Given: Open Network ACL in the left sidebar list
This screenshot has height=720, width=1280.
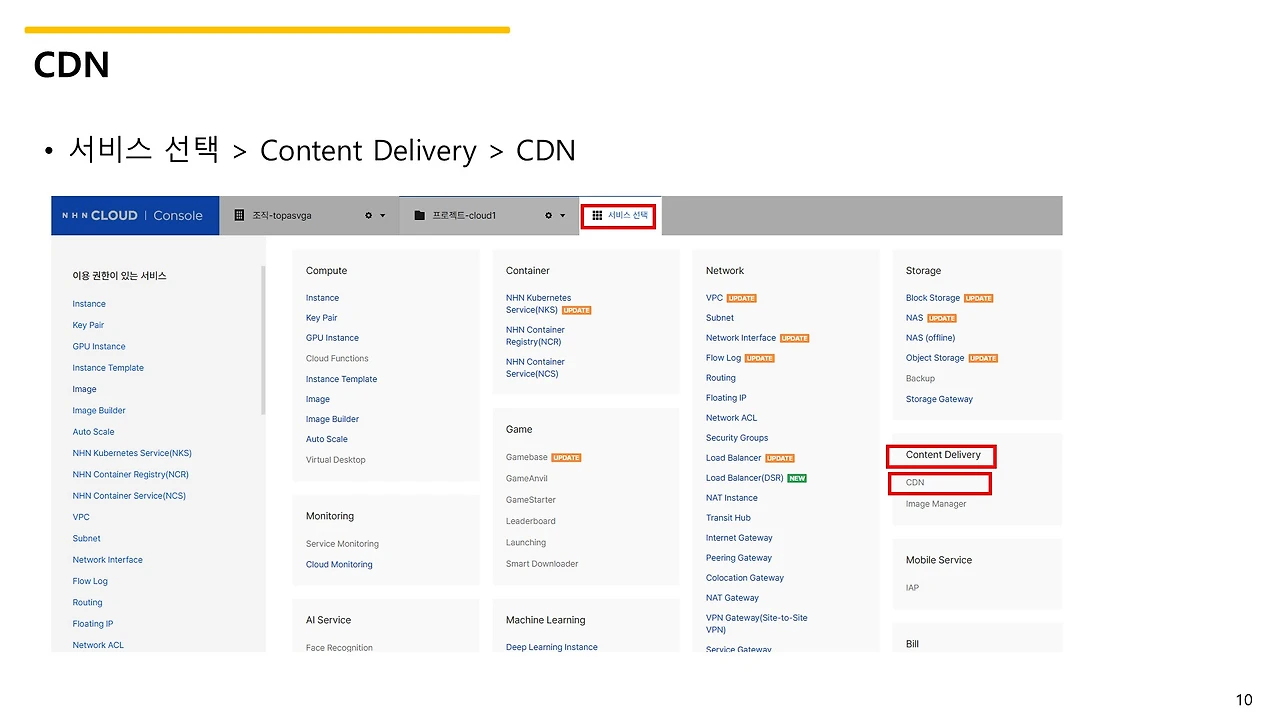Looking at the screenshot, I should (x=98, y=645).
